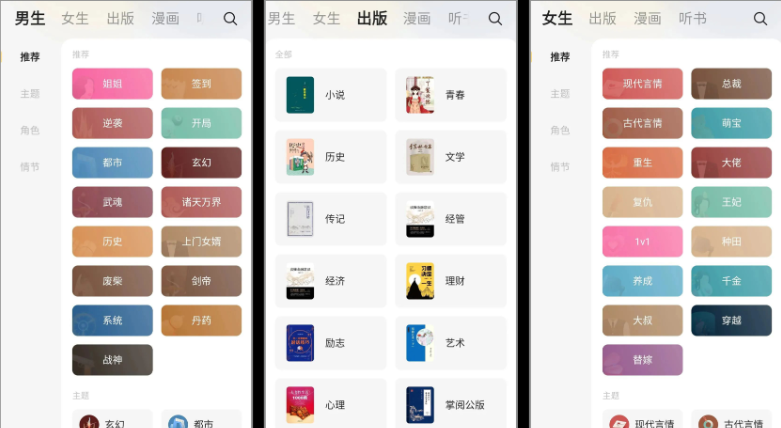The height and width of the screenshot is (428, 781).
Task: Open the 心理 red book cover card
Action: click(331, 405)
